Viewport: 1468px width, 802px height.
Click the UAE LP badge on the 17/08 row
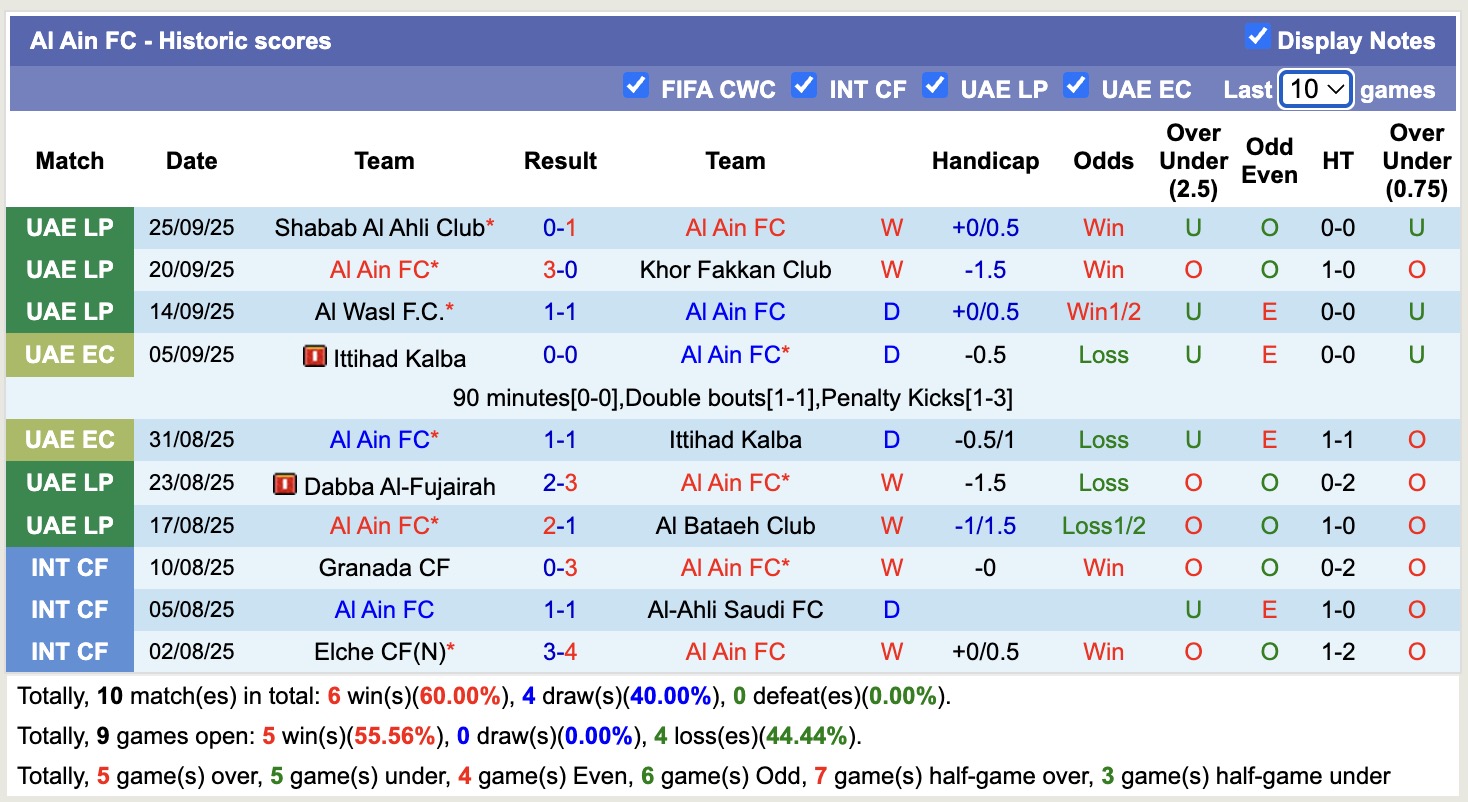(x=69, y=525)
